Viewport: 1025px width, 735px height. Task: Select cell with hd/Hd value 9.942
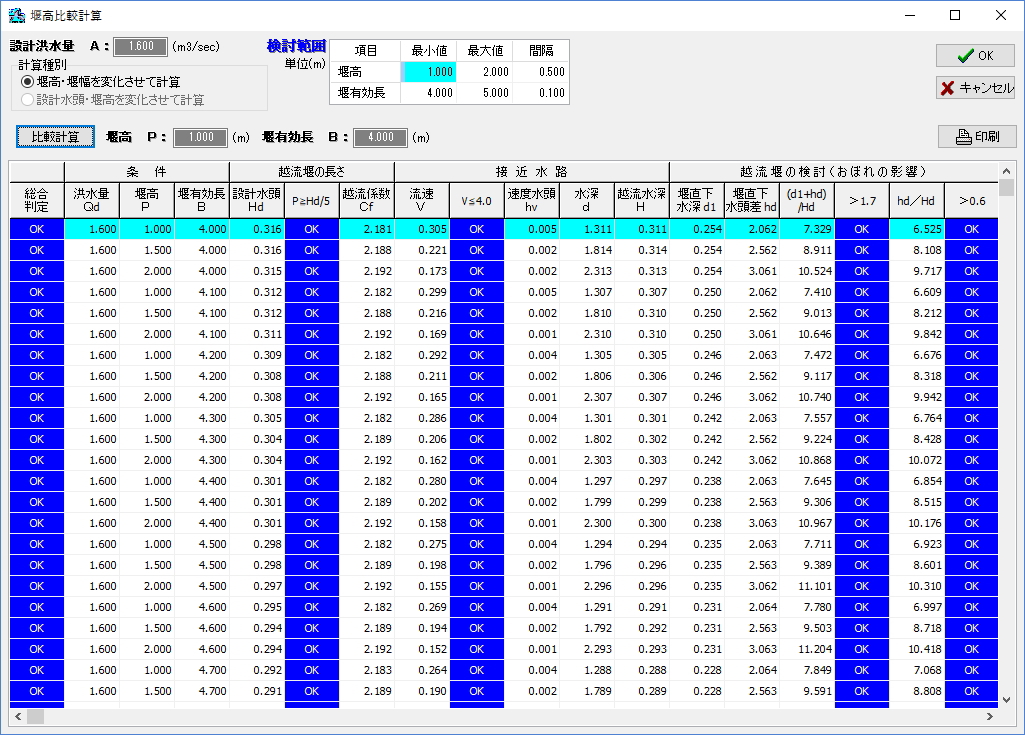click(916, 397)
